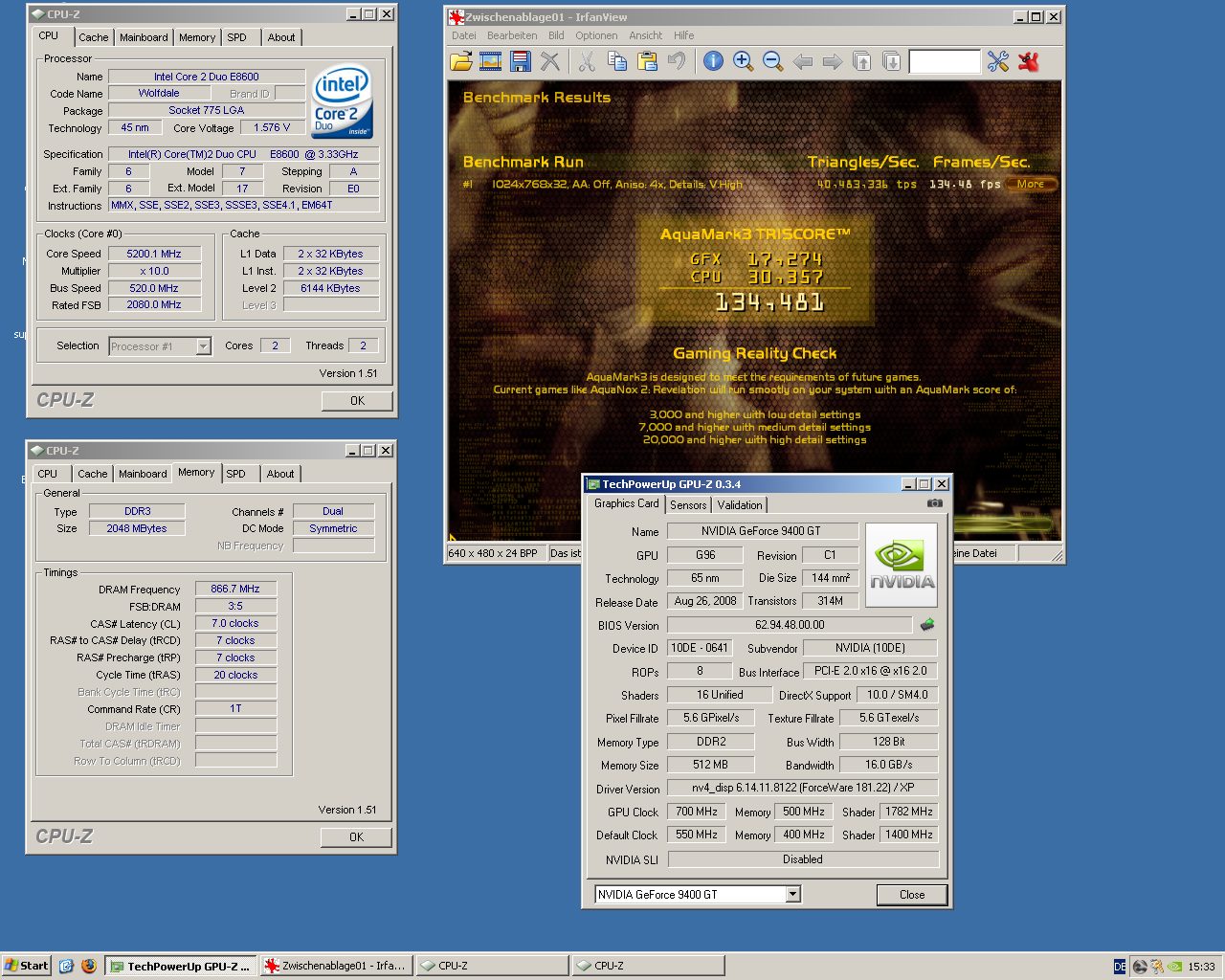This screenshot has width=1225, height=980.
Task: Click the Previous image left arrow icon
Action: [x=803, y=61]
